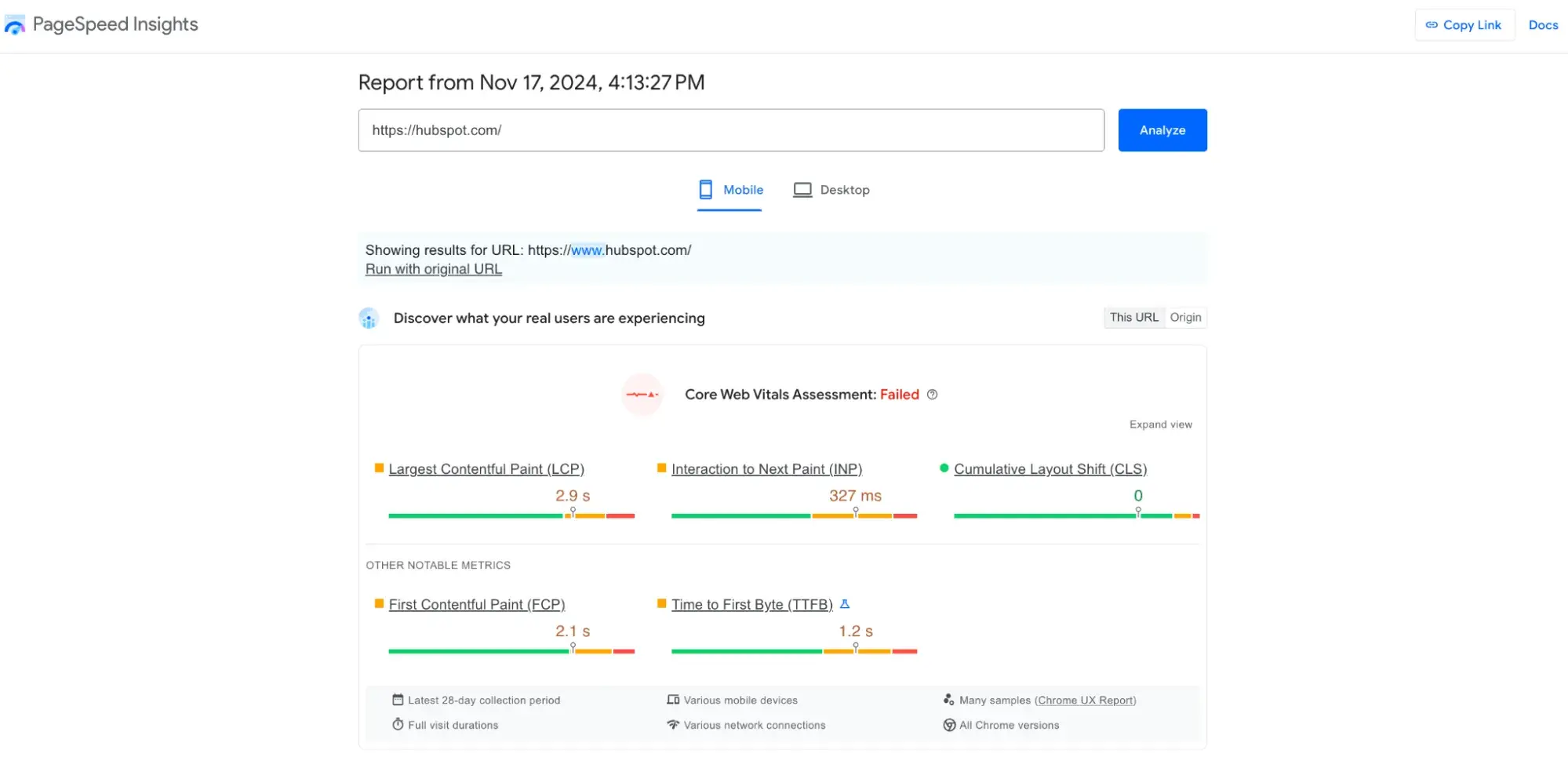The width and height of the screenshot is (1568, 768).
Task: Open the Chrome UX Report link
Action: [1086, 701]
